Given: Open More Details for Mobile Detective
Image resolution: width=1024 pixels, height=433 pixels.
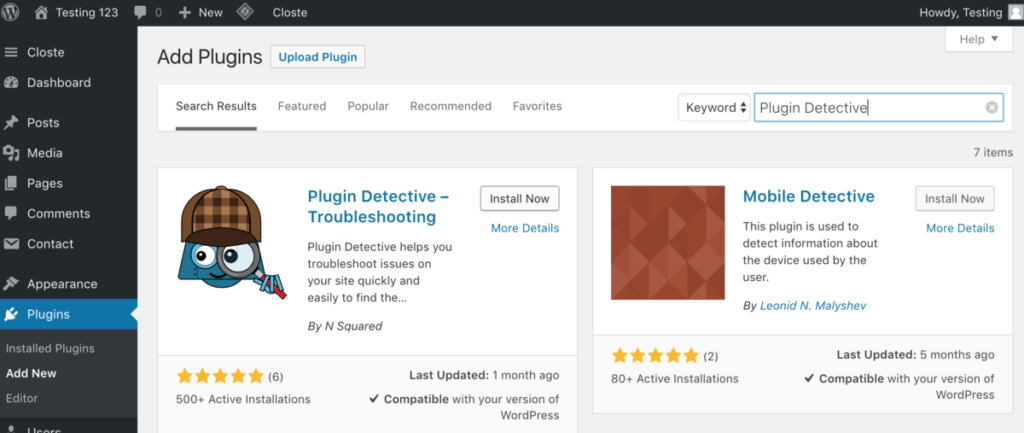Looking at the screenshot, I should click(x=960, y=228).
